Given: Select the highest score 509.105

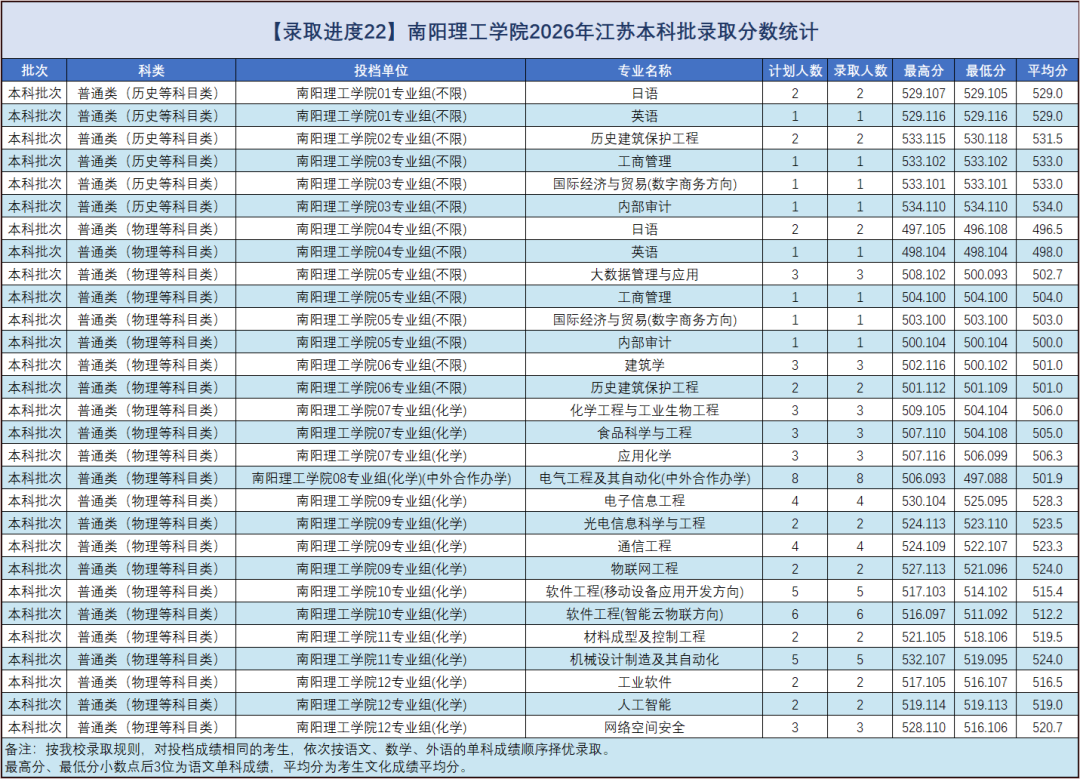Looking at the screenshot, I should pos(924,411).
